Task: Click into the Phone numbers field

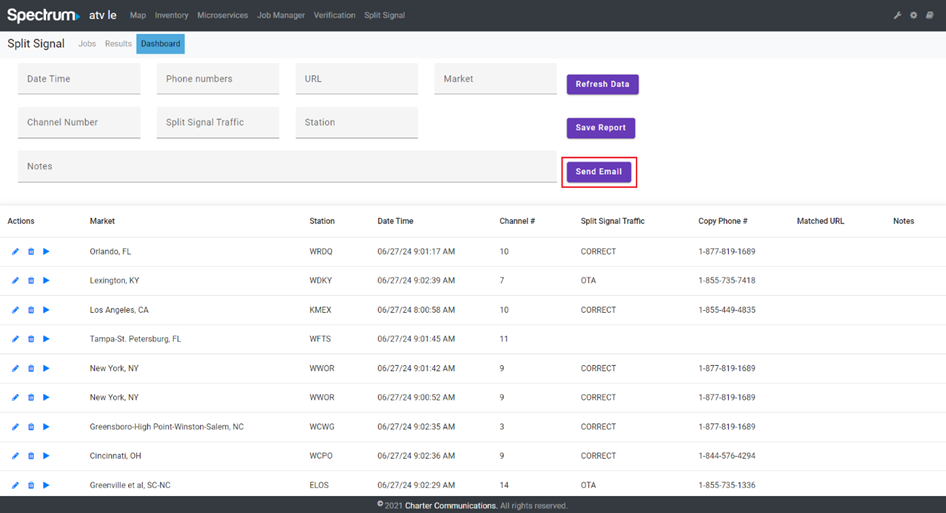Action: [x=217, y=79]
